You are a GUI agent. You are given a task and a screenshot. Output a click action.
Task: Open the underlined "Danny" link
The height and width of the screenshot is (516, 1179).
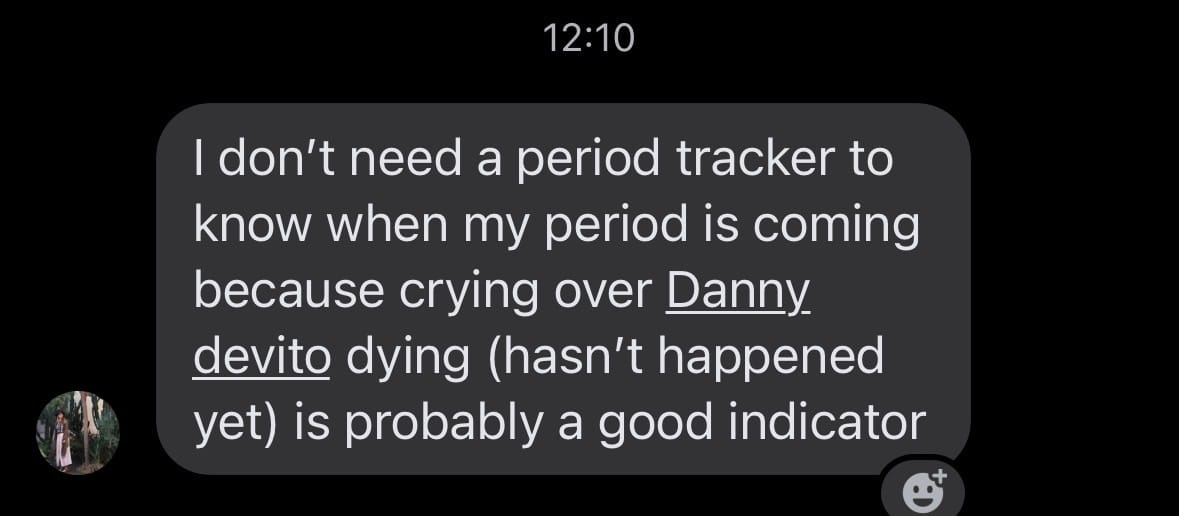738,291
